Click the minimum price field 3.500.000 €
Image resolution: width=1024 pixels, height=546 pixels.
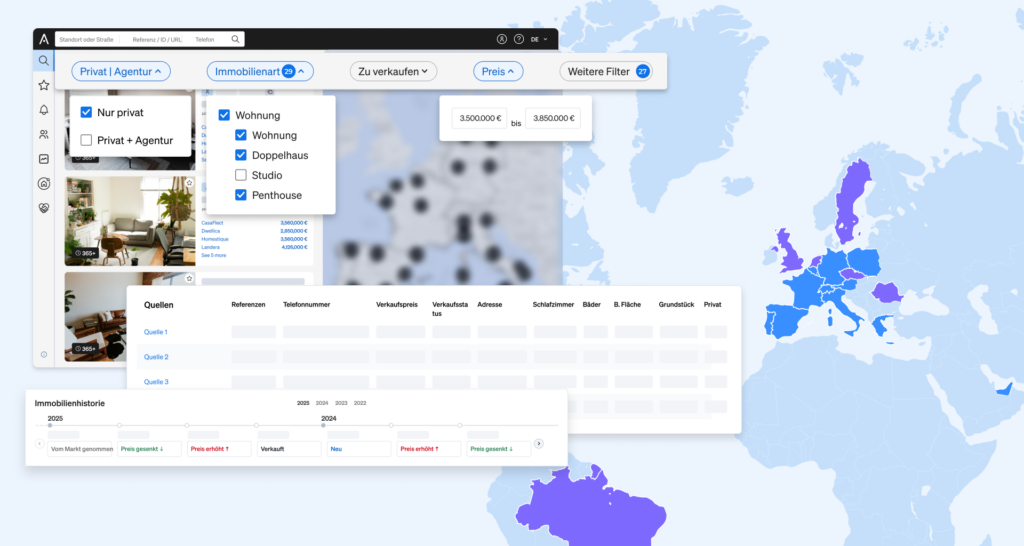point(477,119)
